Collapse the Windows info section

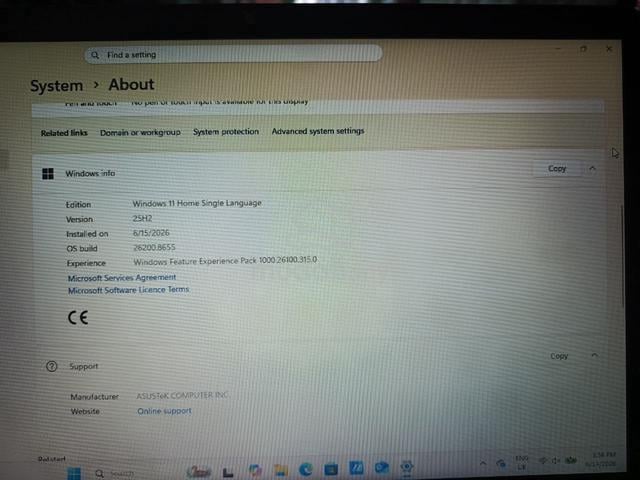(592, 168)
